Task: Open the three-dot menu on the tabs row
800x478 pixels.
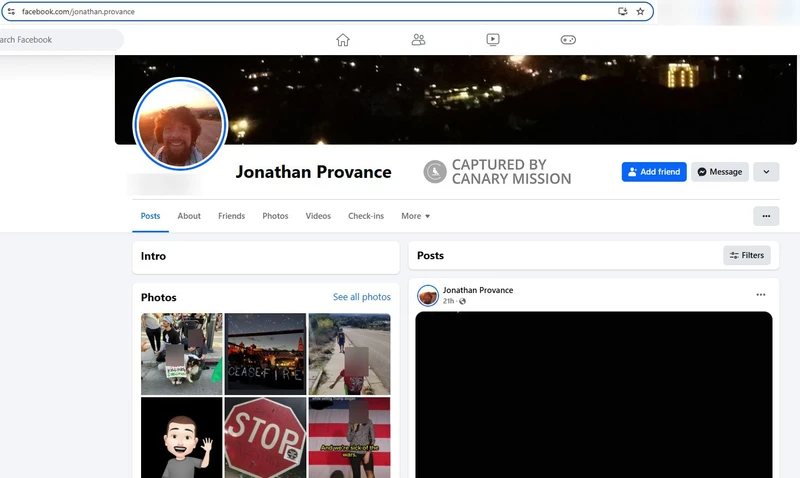Action: 766,216
